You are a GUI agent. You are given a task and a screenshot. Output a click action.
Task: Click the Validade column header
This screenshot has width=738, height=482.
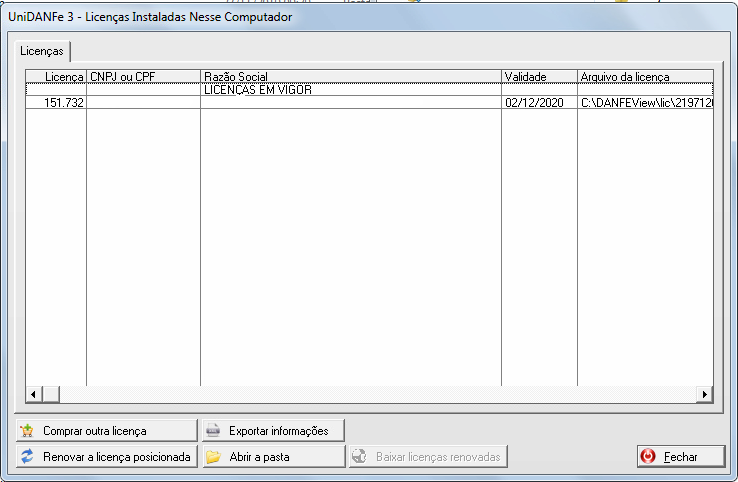tap(539, 76)
